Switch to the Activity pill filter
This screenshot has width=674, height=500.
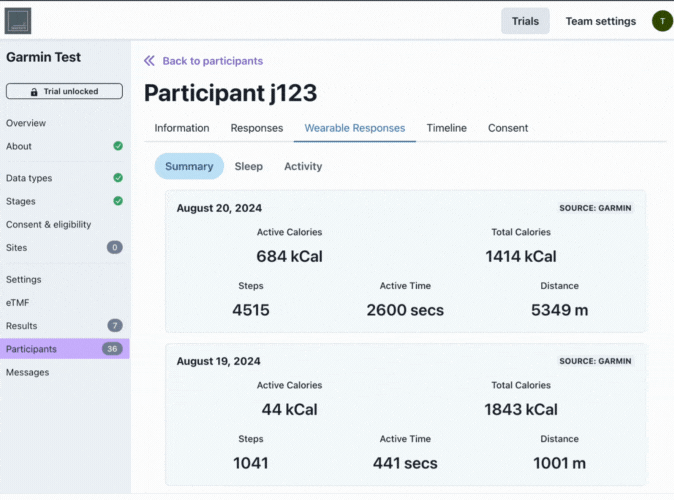click(303, 166)
